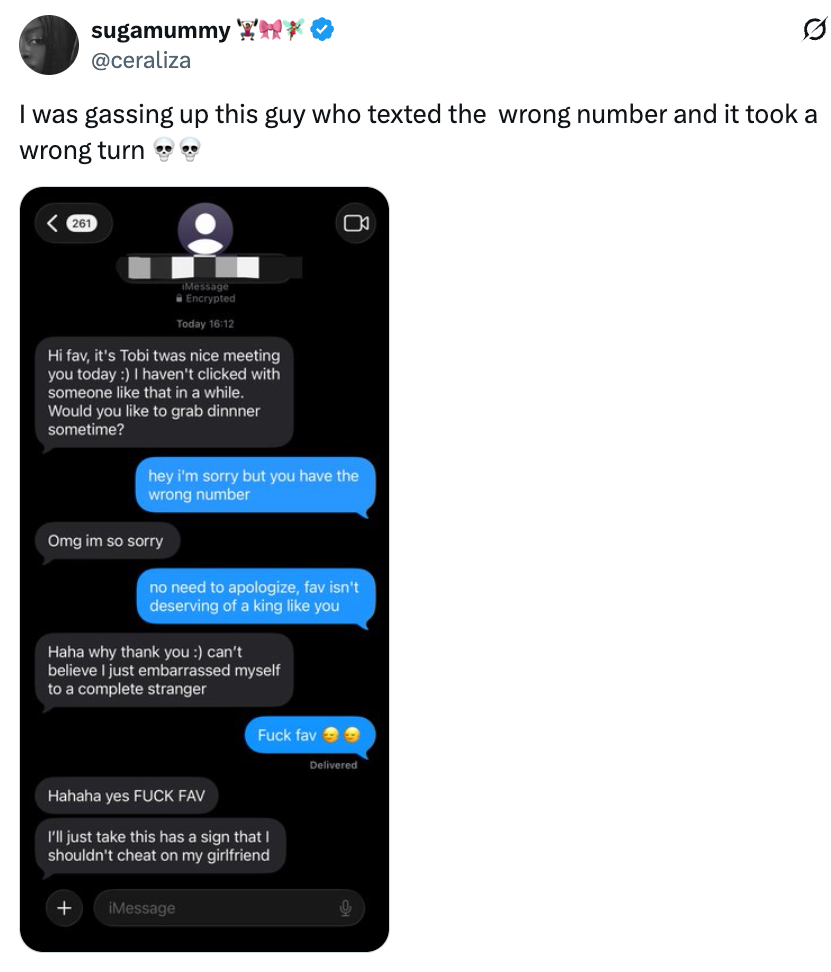Image resolution: width=831 pixels, height=972 pixels.
Task: Select the "wrong number" blue bubble
Action: 255,485
